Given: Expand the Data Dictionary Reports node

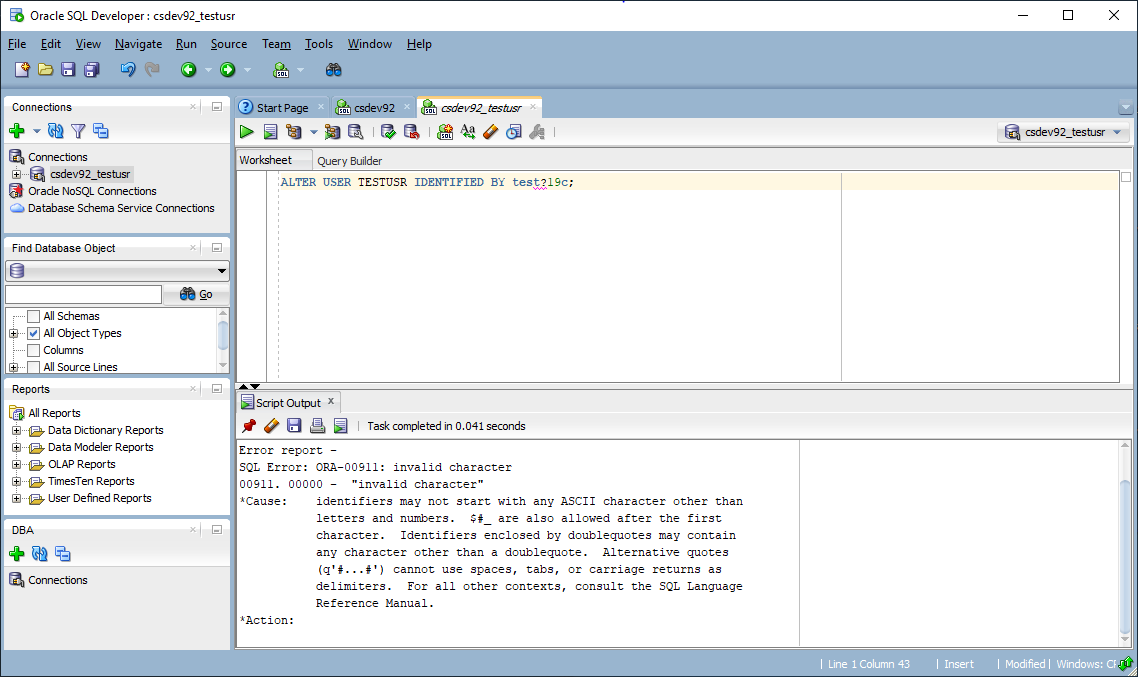Looking at the screenshot, I should pos(17,431).
